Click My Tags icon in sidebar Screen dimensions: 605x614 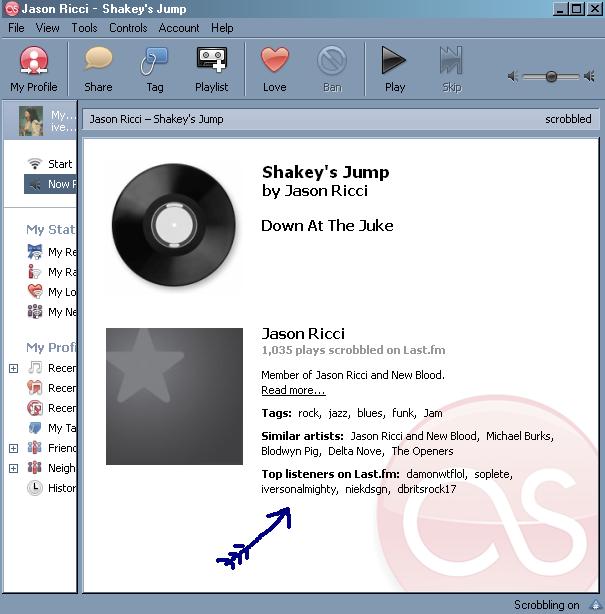[35, 428]
